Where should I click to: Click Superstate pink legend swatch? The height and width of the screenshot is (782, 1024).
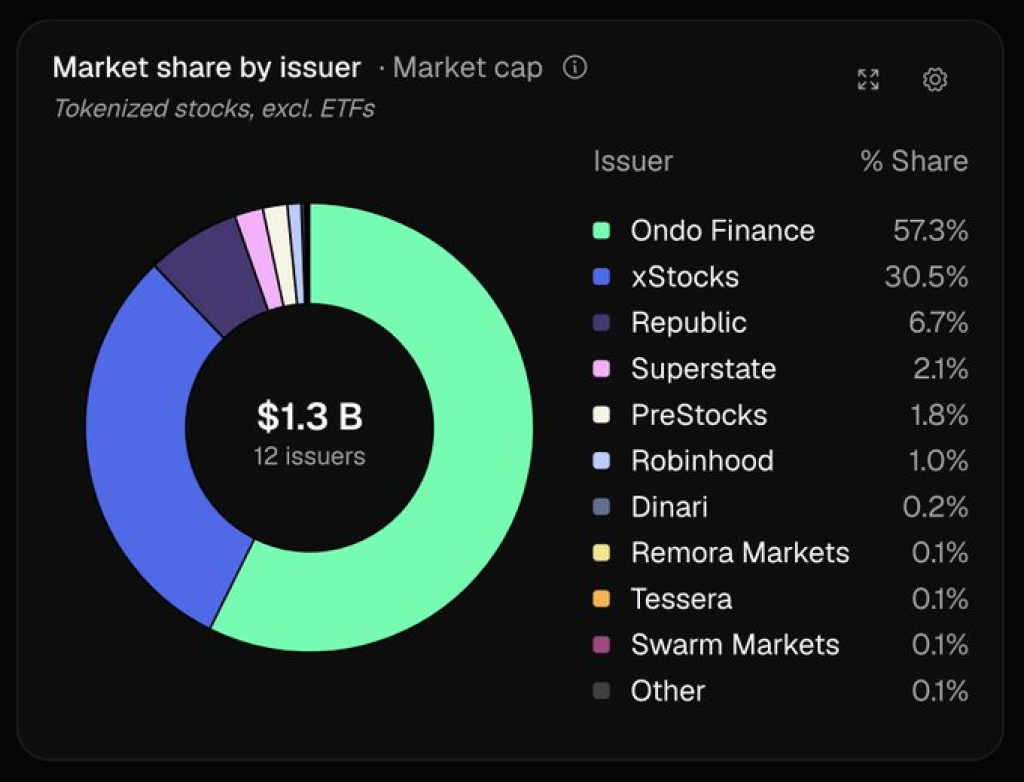601,369
